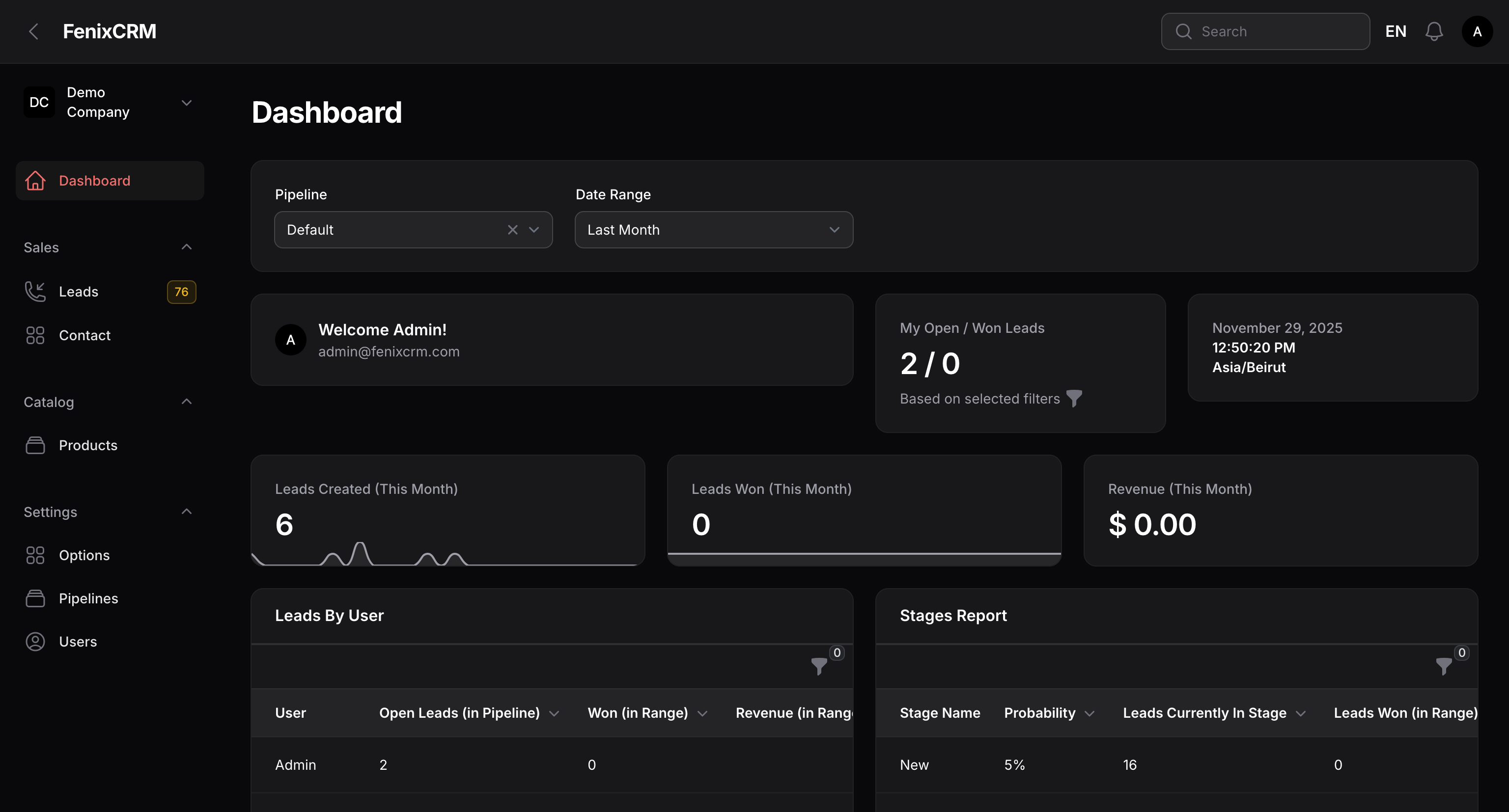Click the Contact grid icon in sidebar
The image size is (1509, 812).
point(35,335)
